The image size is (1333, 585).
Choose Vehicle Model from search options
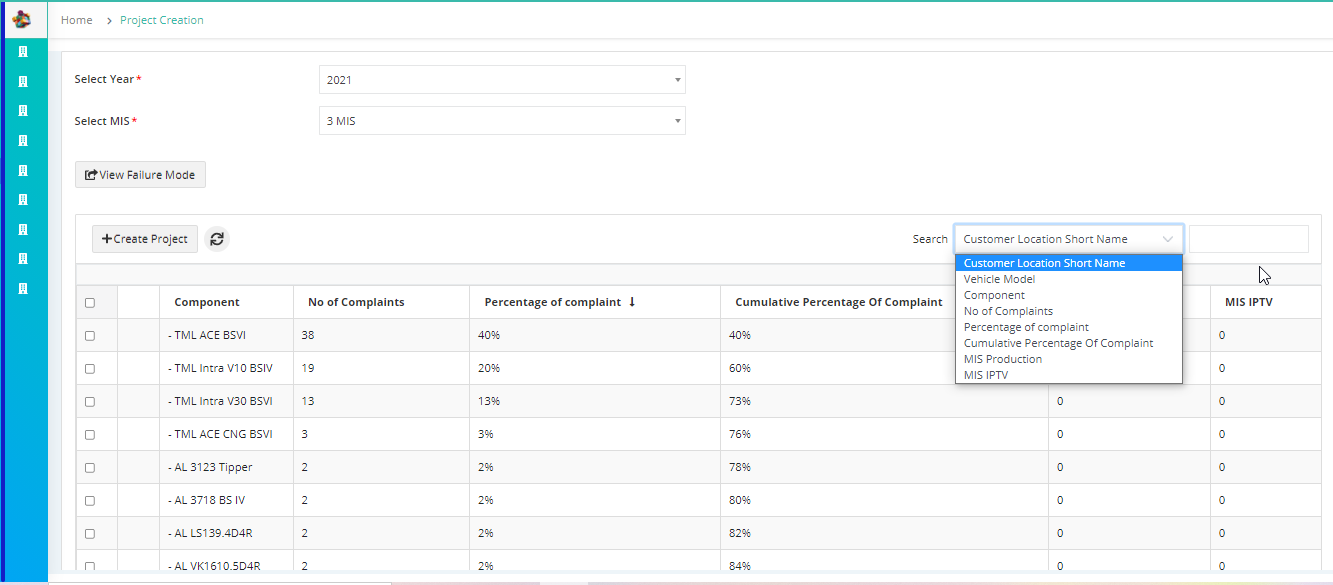pos(999,279)
